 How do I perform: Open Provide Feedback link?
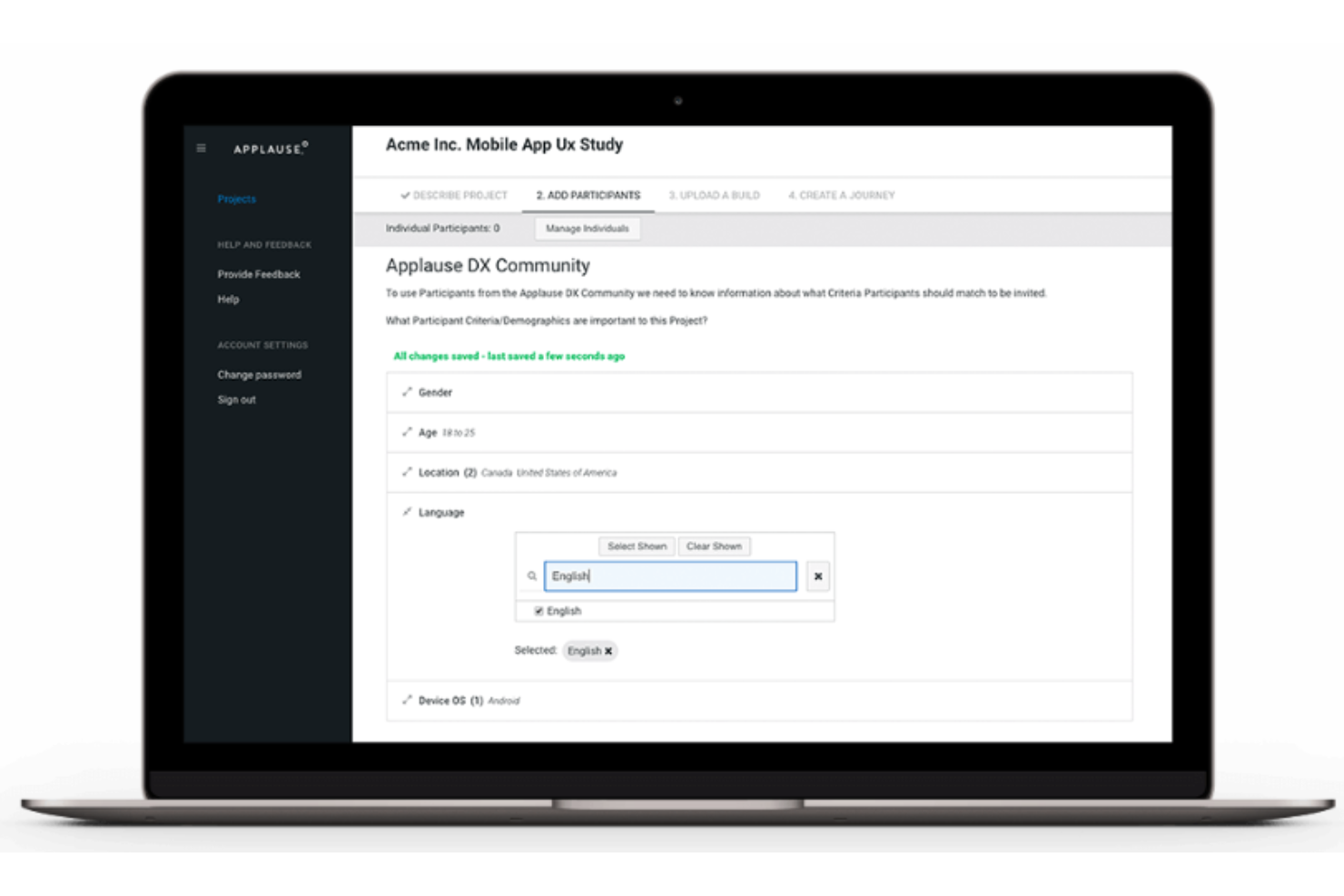(259, 274)
